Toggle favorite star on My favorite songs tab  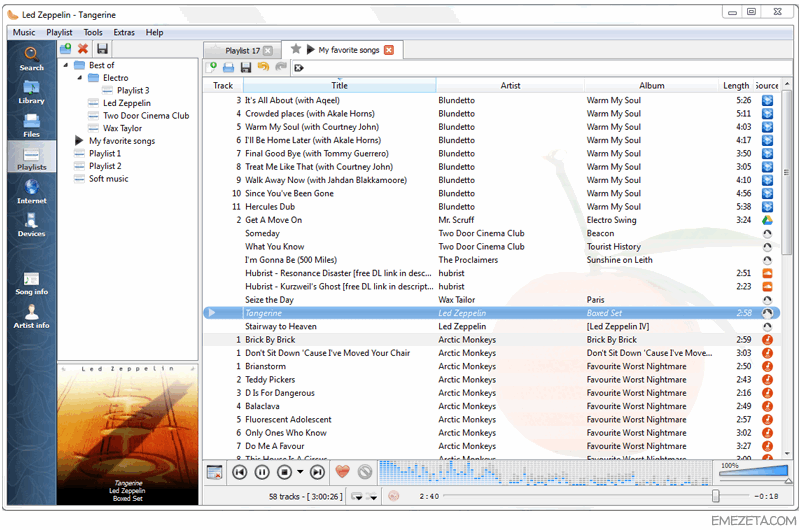point(295,49)
